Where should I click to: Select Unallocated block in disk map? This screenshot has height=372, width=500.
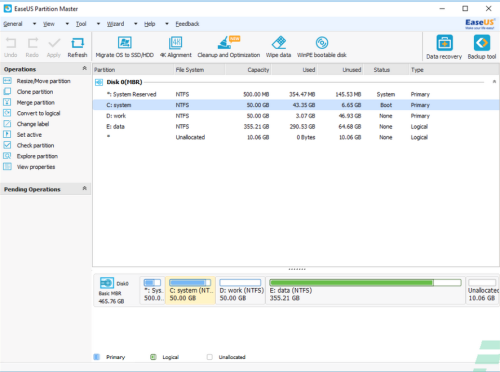click(x=483, y=290)
